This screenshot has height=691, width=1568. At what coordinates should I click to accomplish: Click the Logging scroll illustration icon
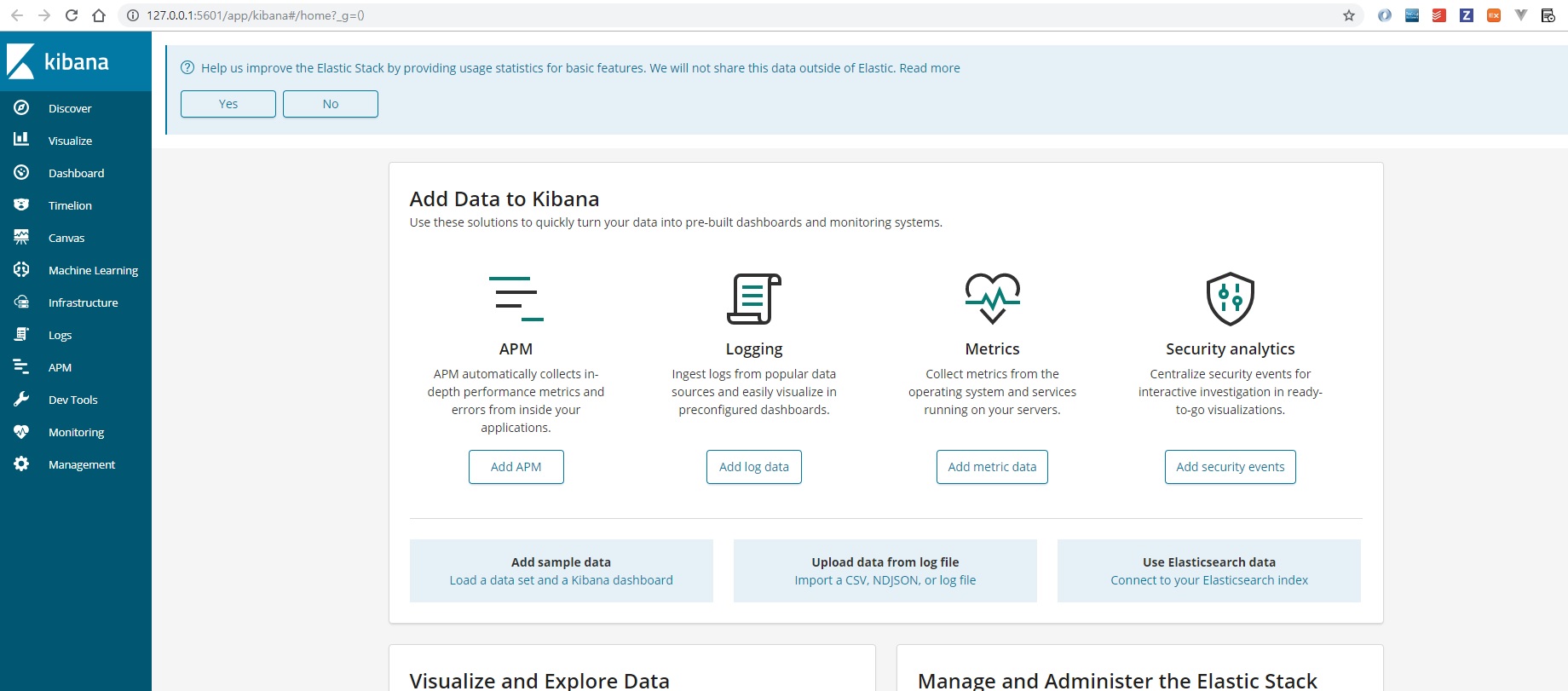tap(754, 298)
